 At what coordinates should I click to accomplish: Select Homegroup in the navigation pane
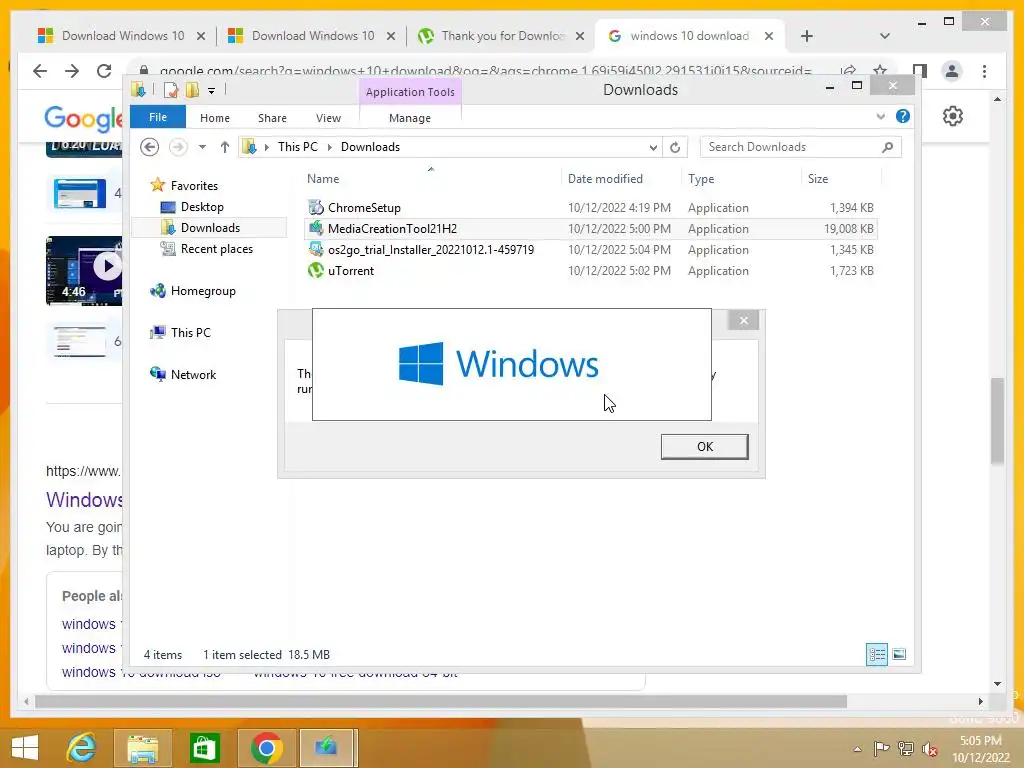(203, 291)
